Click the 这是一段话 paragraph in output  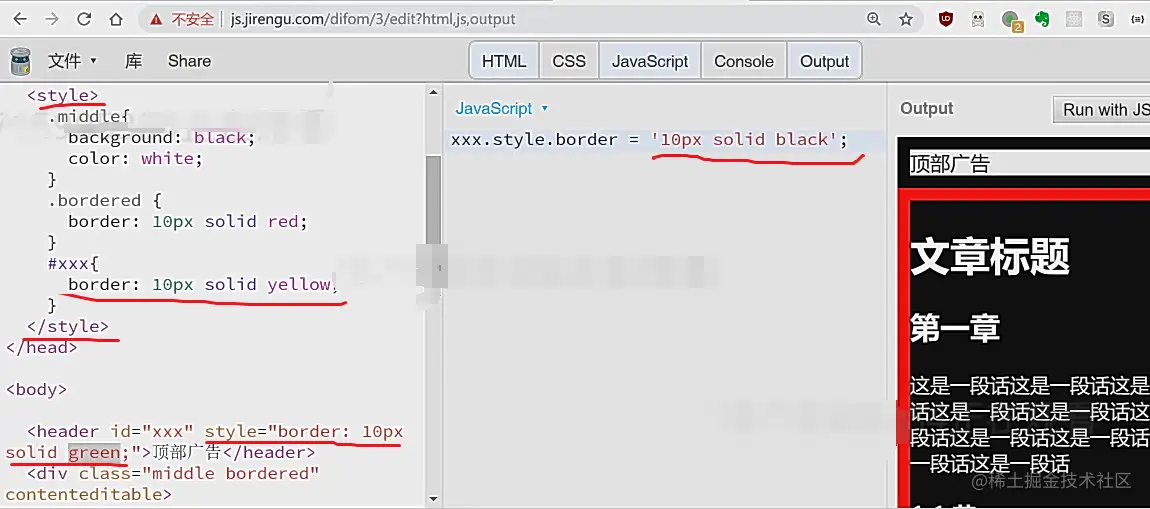coord(1029,424)
